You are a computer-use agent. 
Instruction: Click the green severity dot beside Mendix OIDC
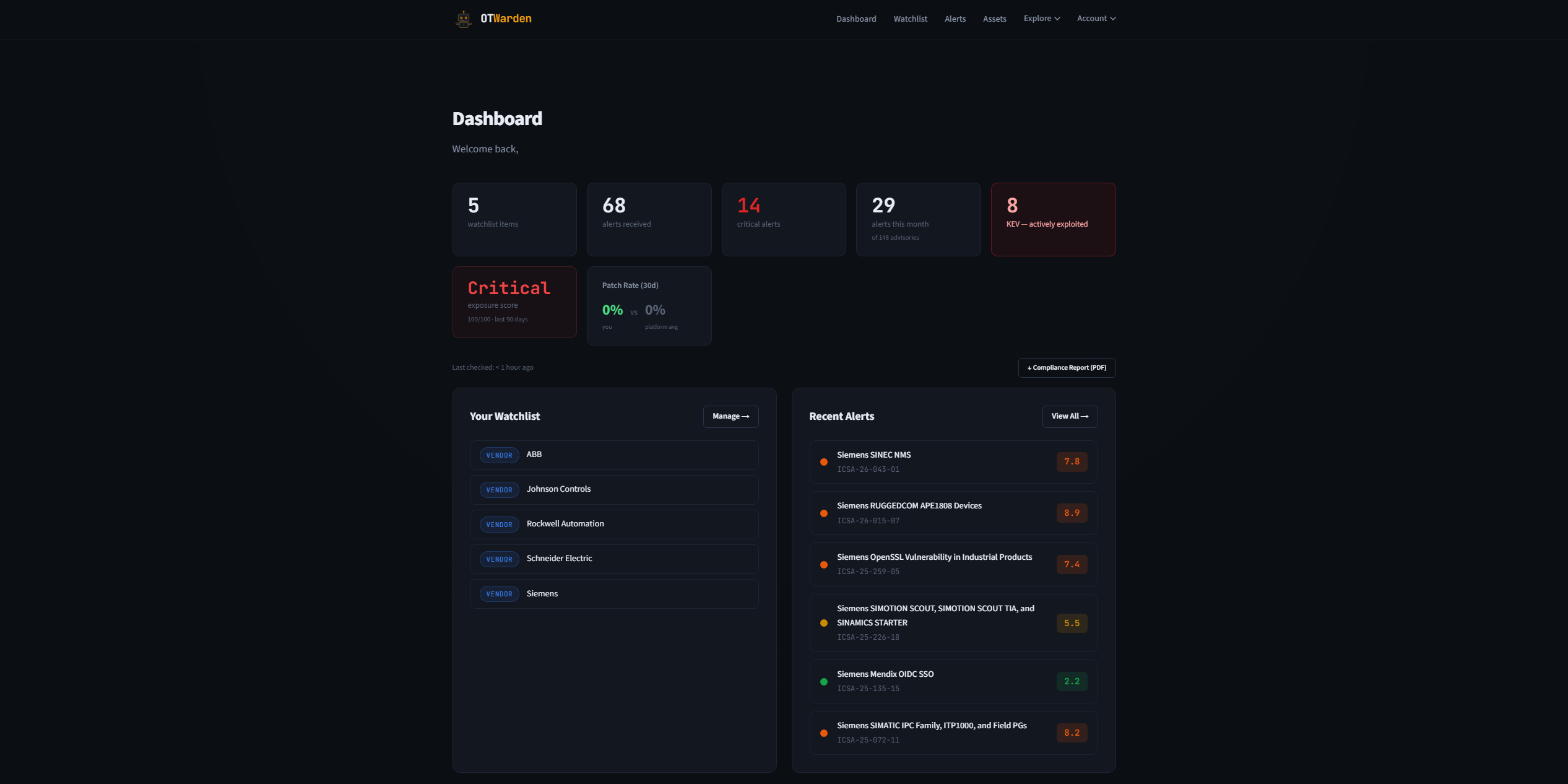click(x=823, y=682)
